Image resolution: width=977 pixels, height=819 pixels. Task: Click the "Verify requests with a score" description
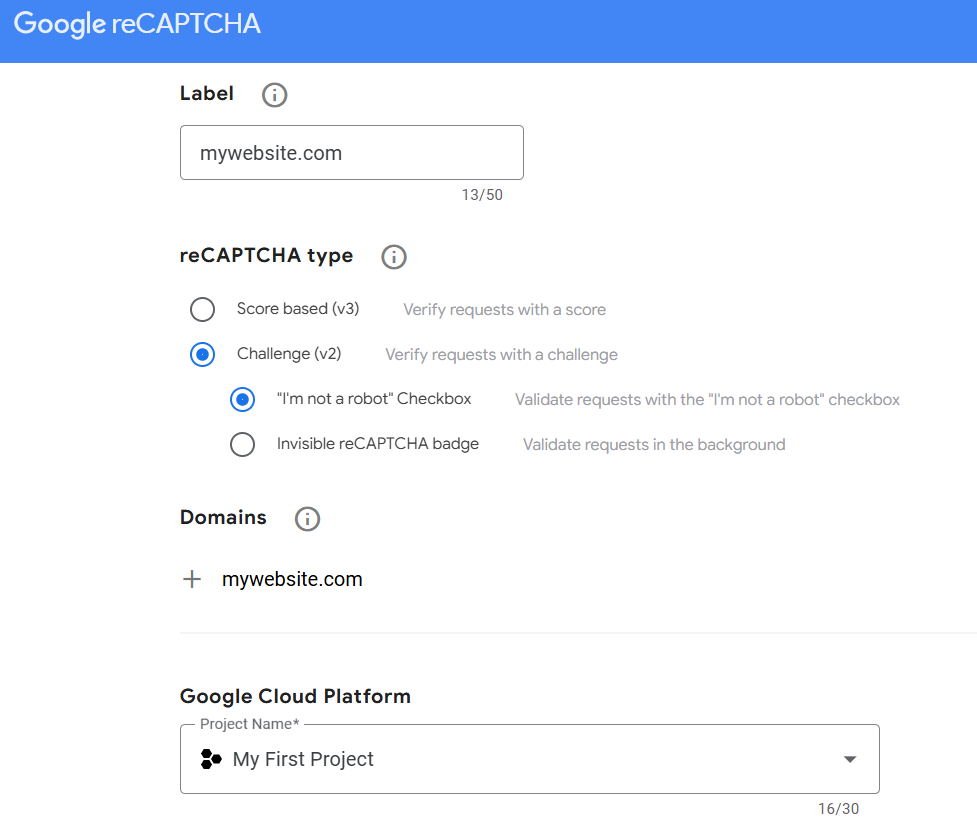click(504, 310)
